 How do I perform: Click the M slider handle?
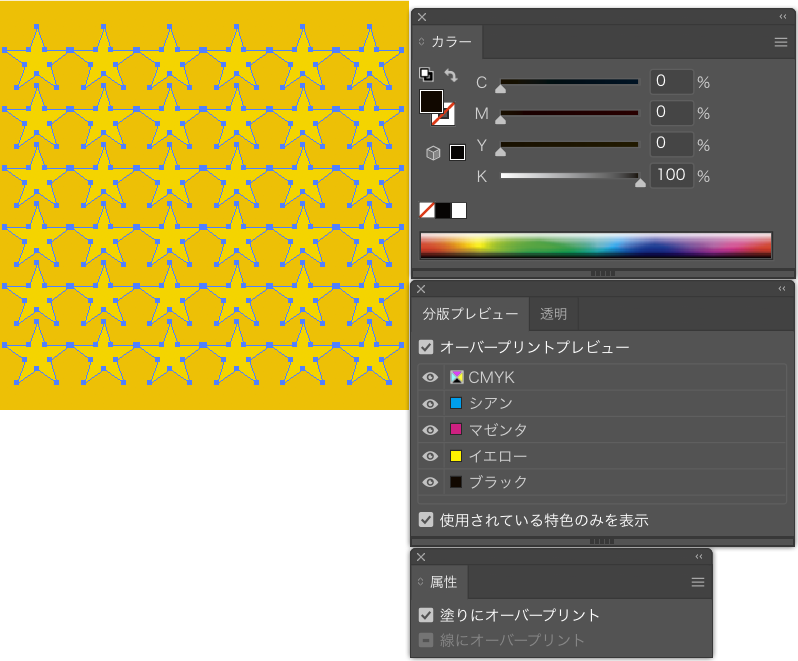(x=501, y=120)
